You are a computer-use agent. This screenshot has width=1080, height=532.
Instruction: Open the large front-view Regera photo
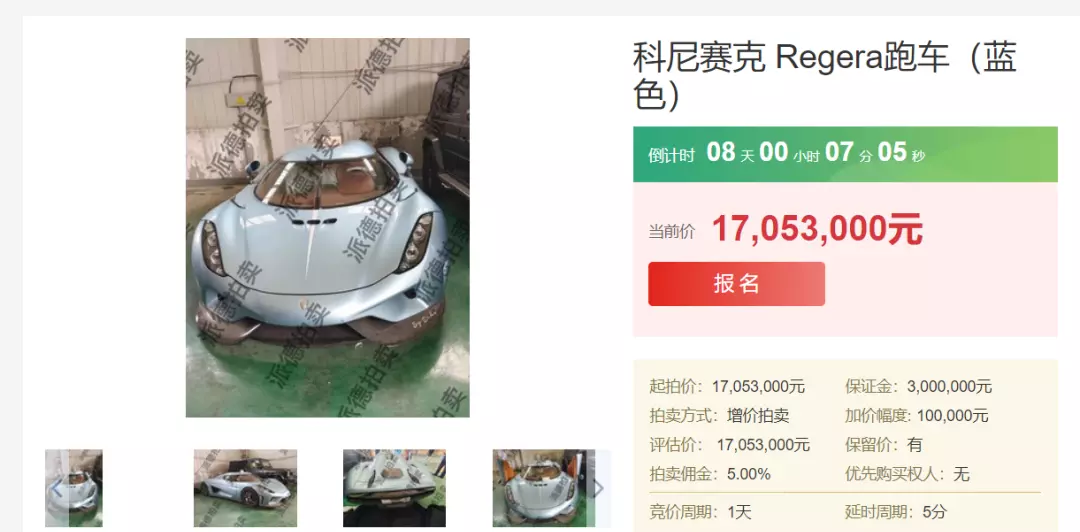(328, 227)
